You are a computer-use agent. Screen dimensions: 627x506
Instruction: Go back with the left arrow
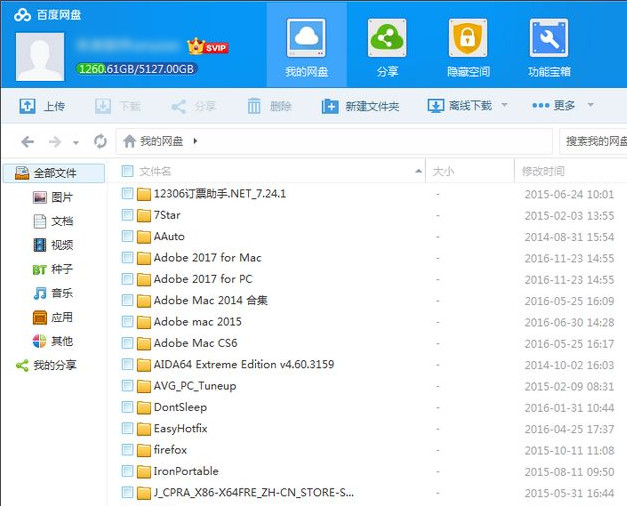point(28,142)
